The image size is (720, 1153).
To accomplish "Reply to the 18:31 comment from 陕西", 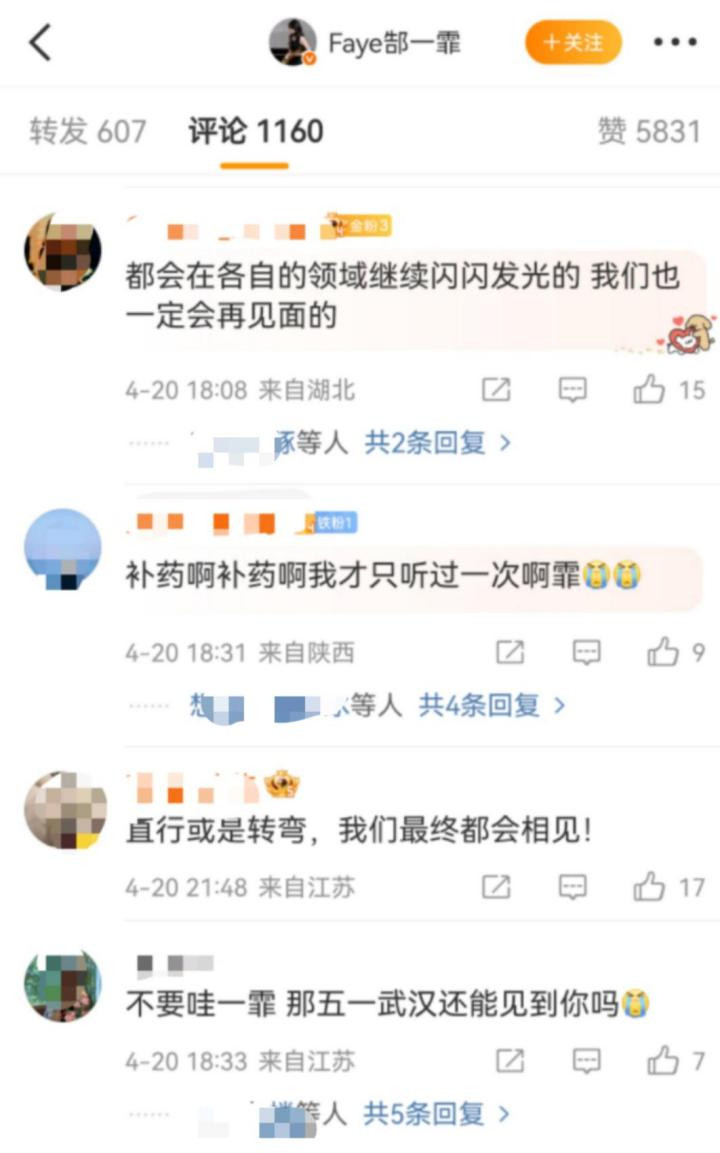I will point(586,652).
